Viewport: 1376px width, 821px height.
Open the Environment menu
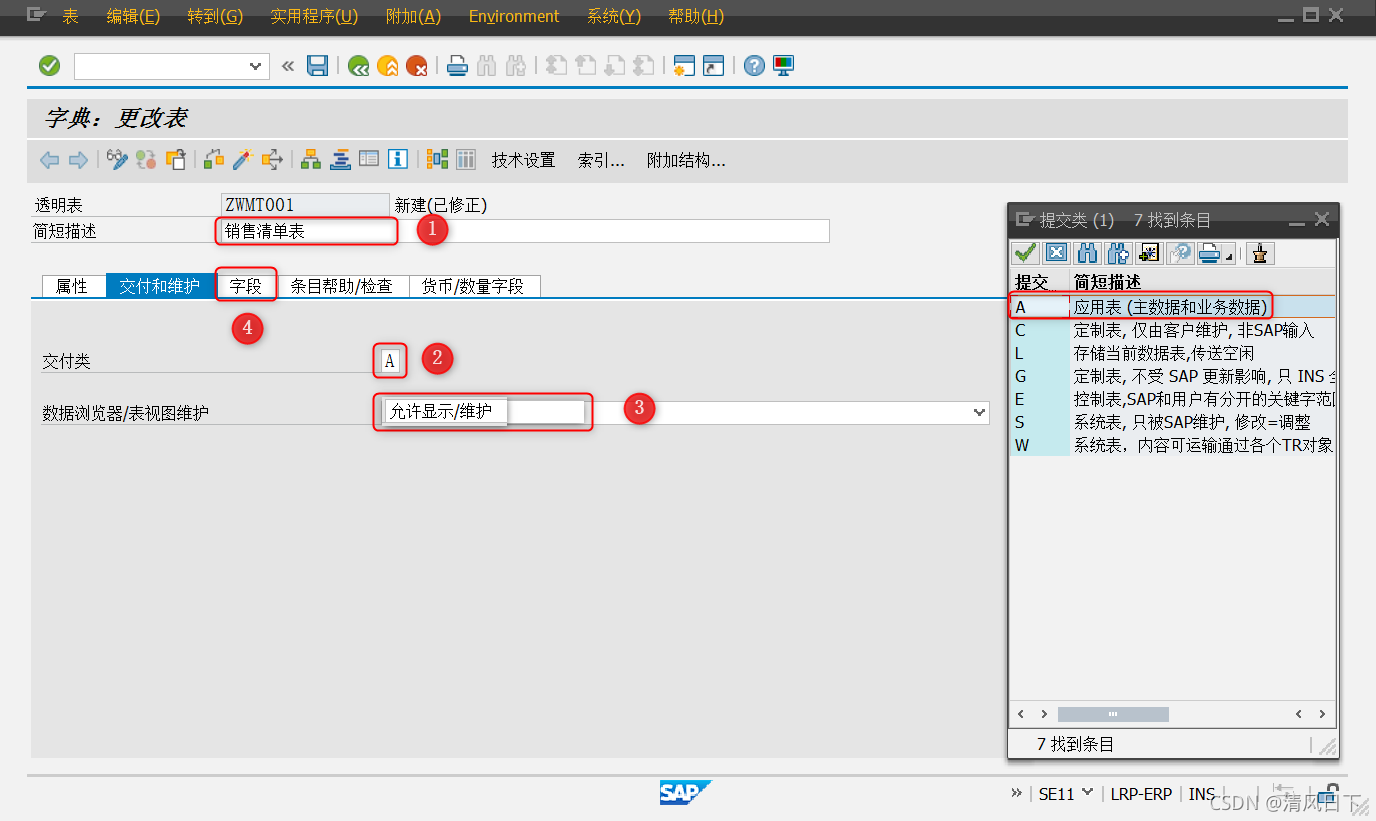click(x=514, y=16)
